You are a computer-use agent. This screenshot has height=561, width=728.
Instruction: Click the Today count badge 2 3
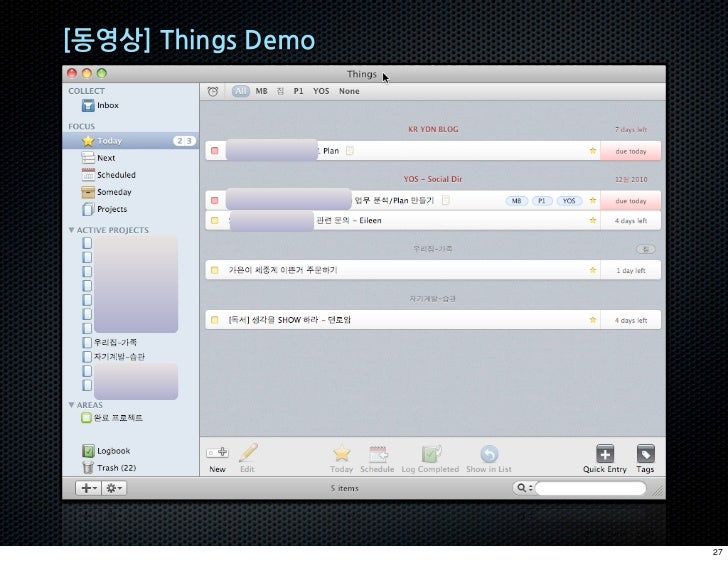[x=184, y=141]
